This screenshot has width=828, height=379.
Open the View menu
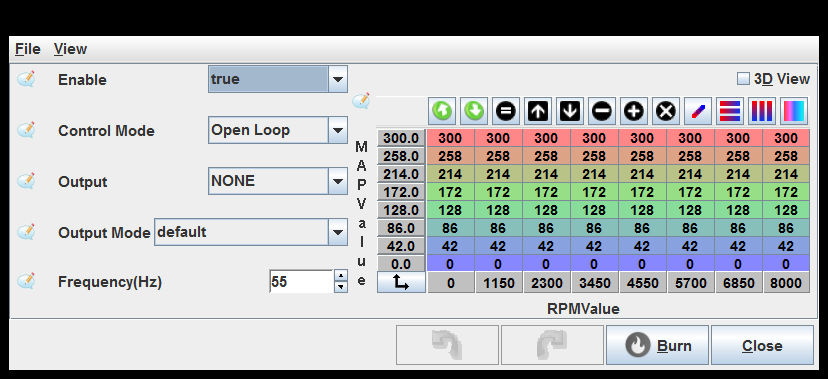click(70, 49)
